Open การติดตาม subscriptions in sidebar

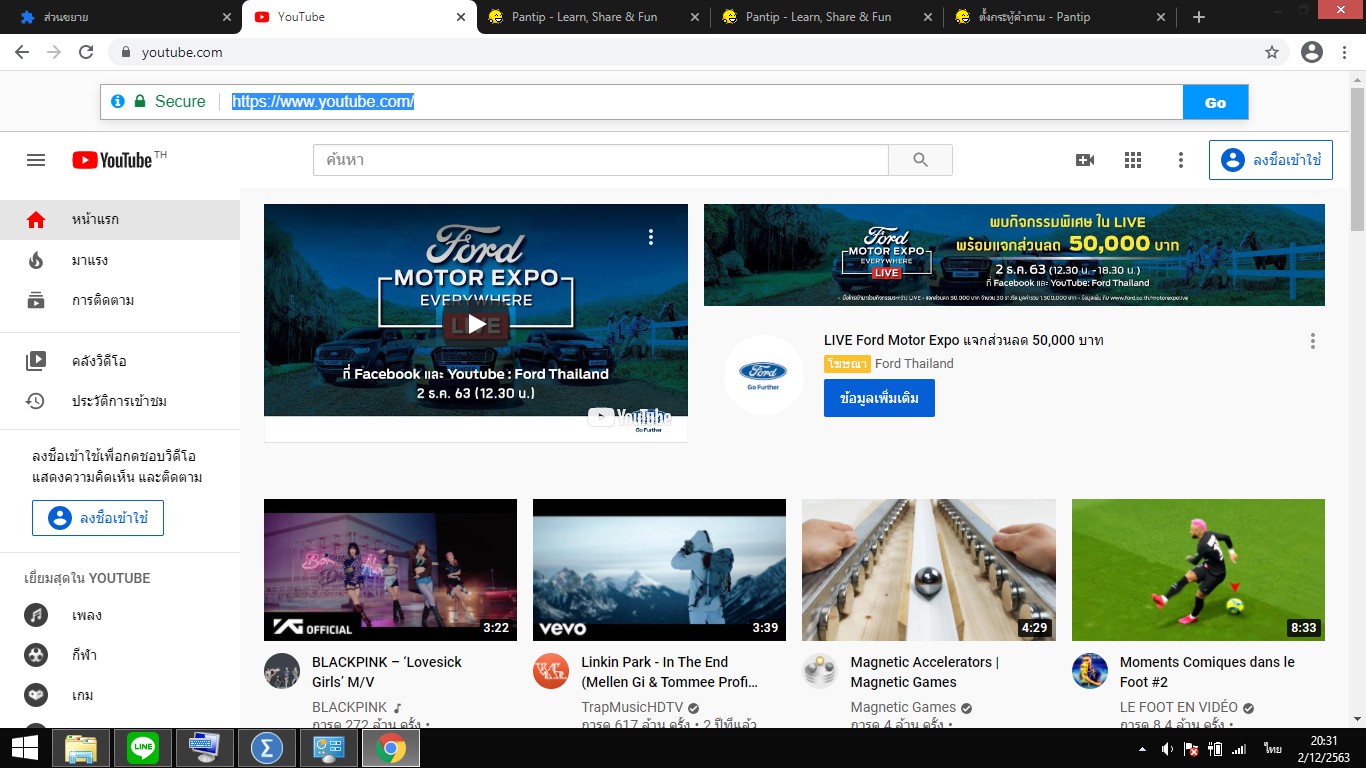click(120, 300)
